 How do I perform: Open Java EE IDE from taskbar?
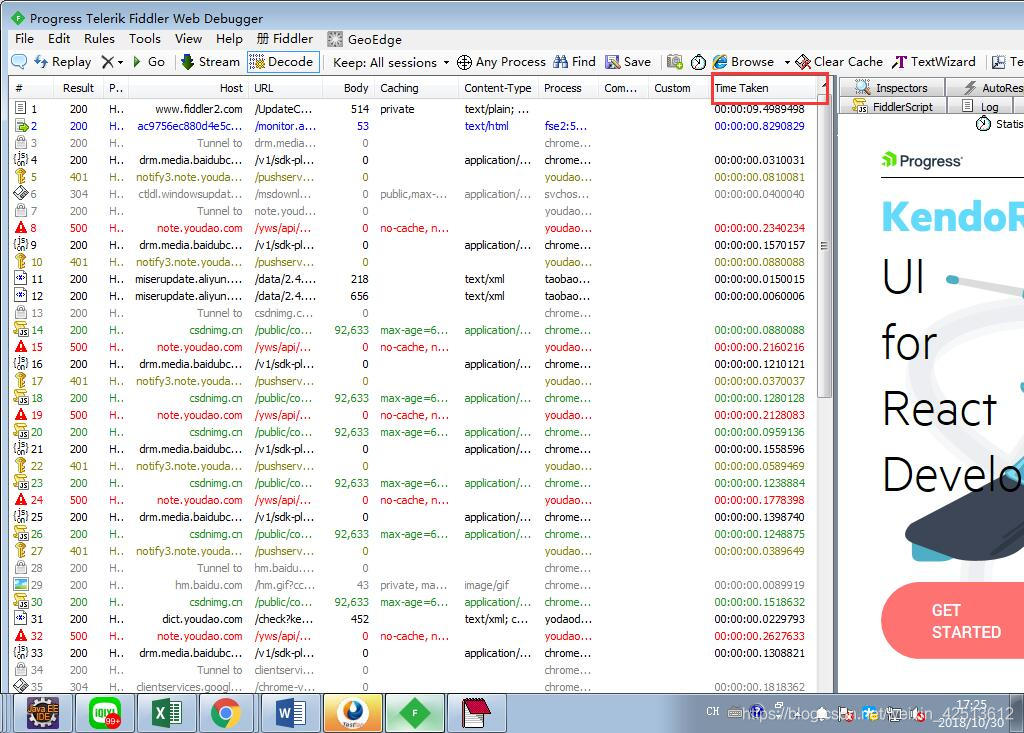[x=43, y=712]
